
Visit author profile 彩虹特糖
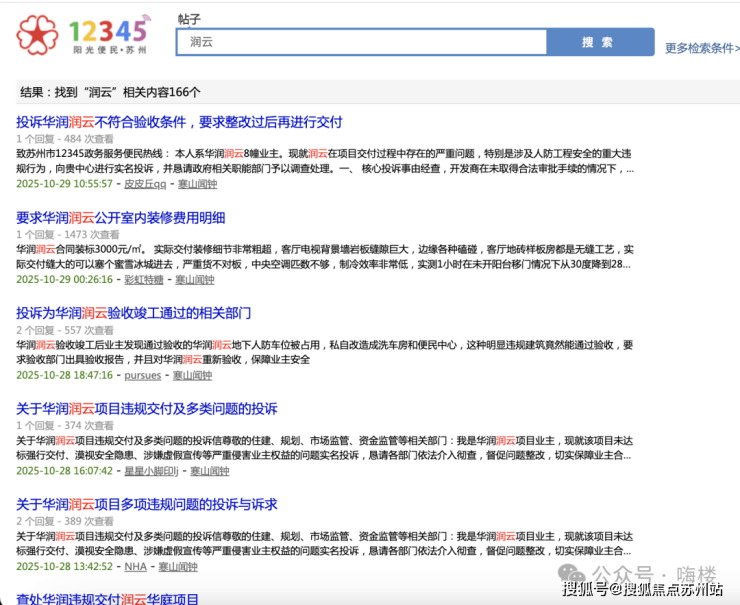(x=144, y=280)
